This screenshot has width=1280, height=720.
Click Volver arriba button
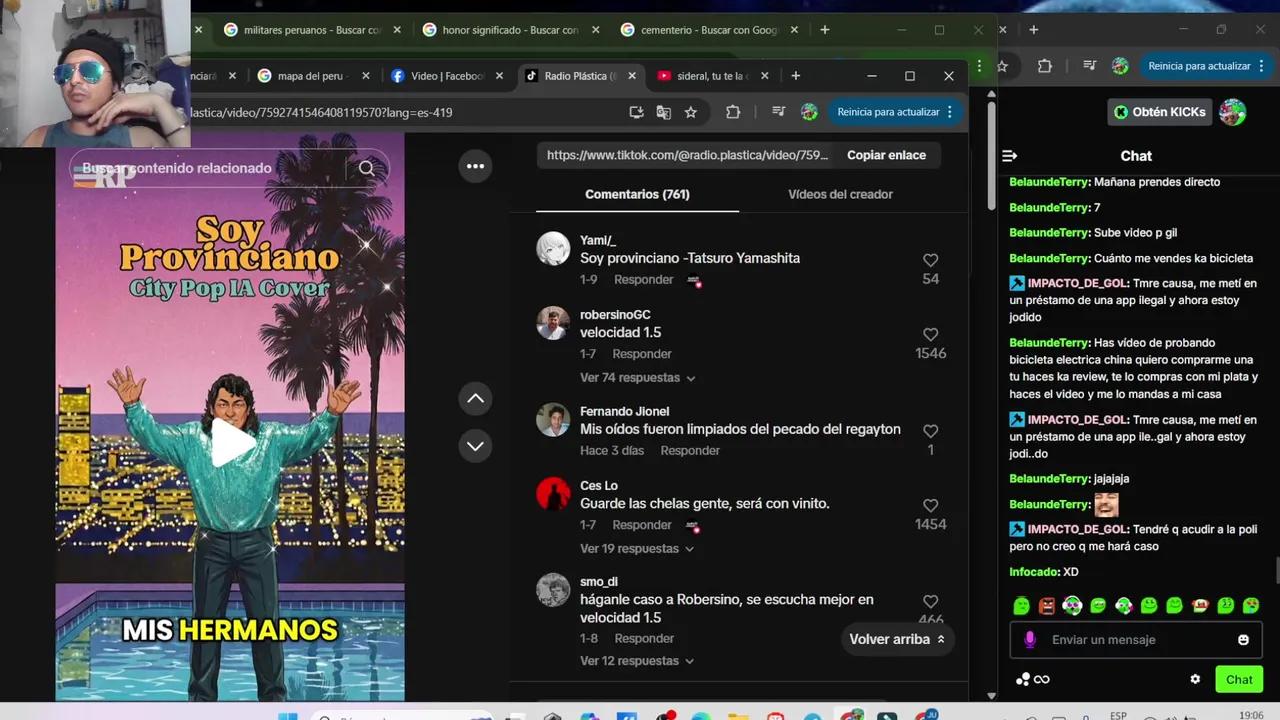coord(897,639)
